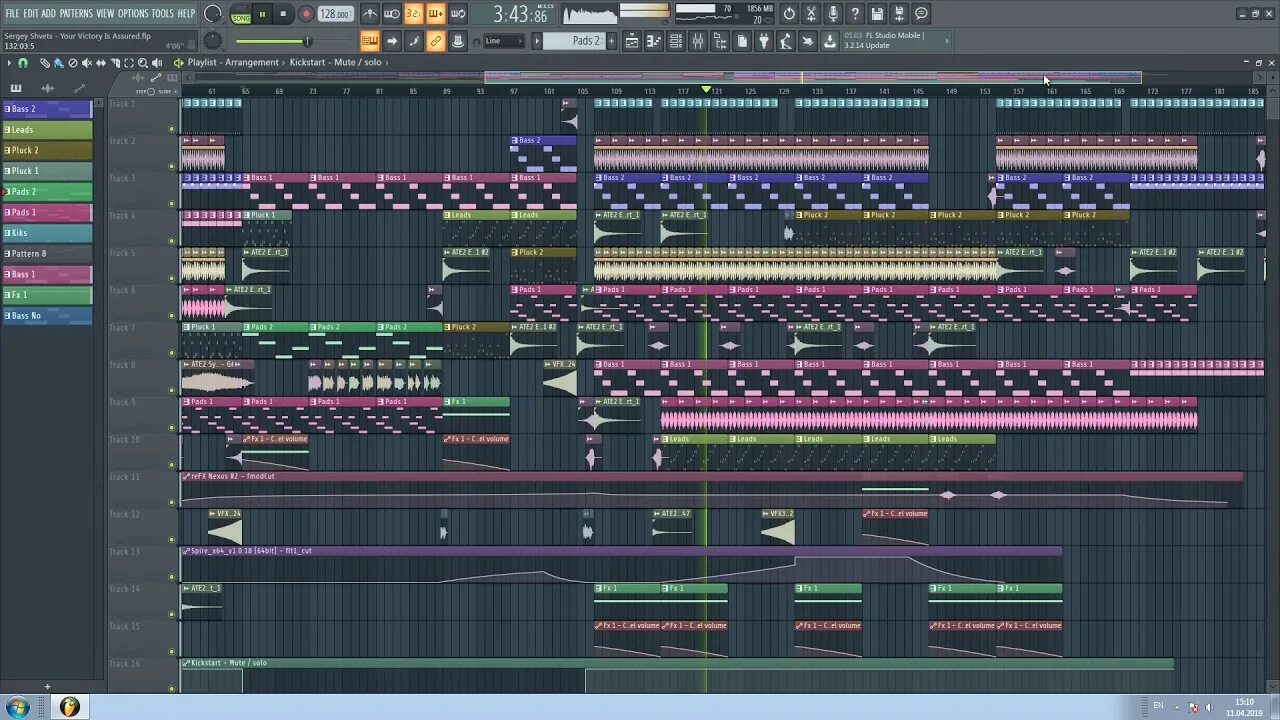Stop playback in transport
The width and height of the screenshot is (1280, 720).
point(284,14)
